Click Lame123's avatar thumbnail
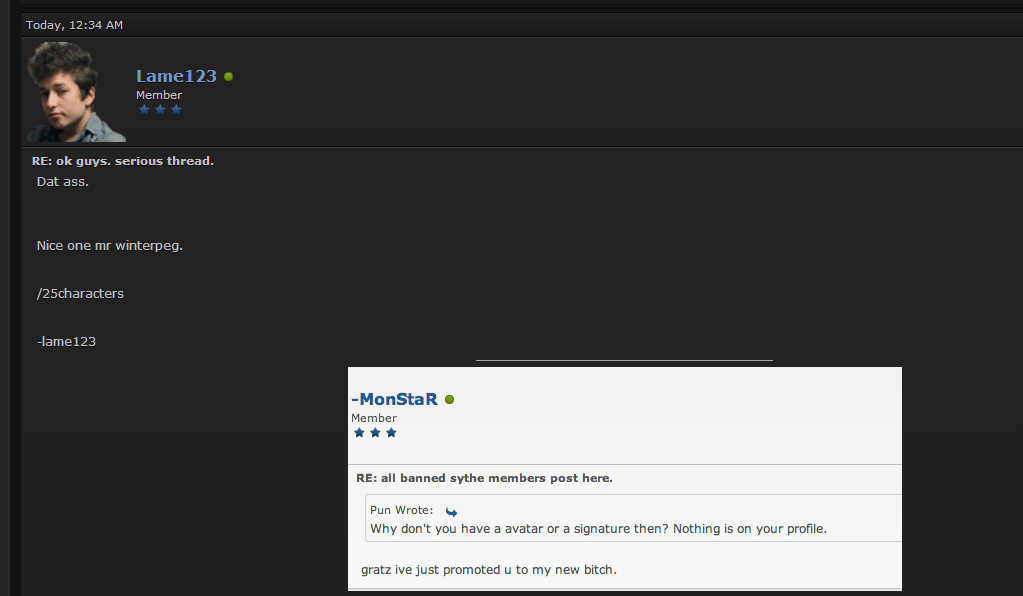This screenshot has width=1023, height=596. (x=76, y=92)
